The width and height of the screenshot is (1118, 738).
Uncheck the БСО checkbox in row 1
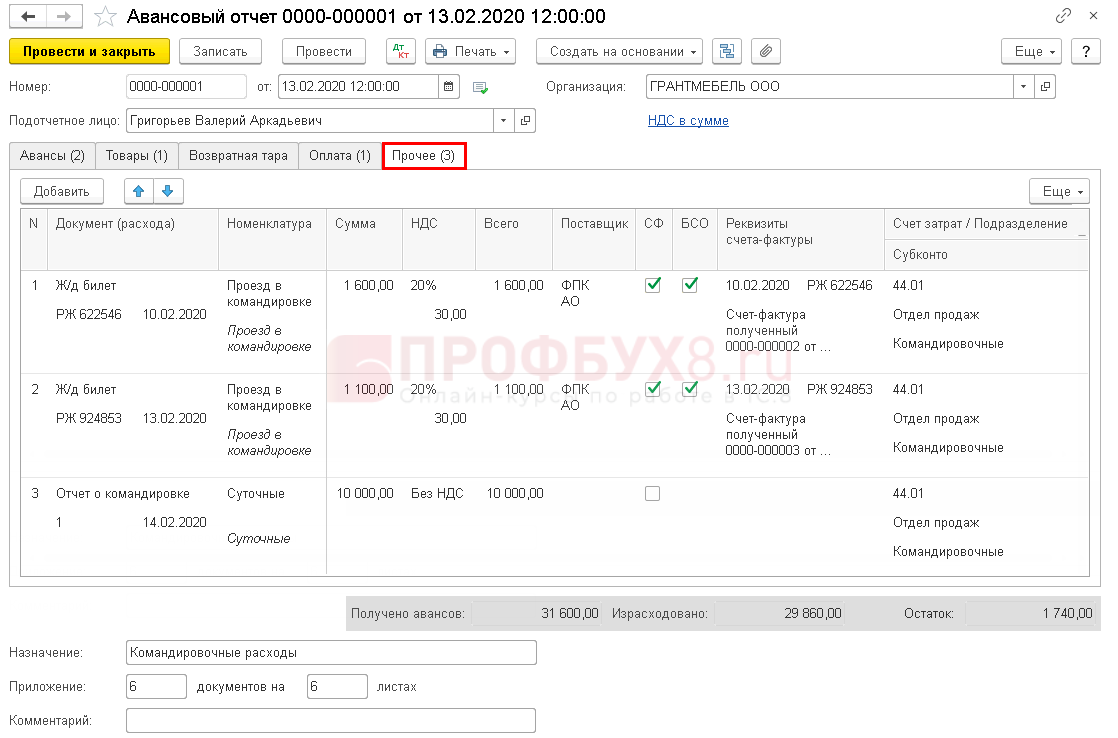[690, 285]
